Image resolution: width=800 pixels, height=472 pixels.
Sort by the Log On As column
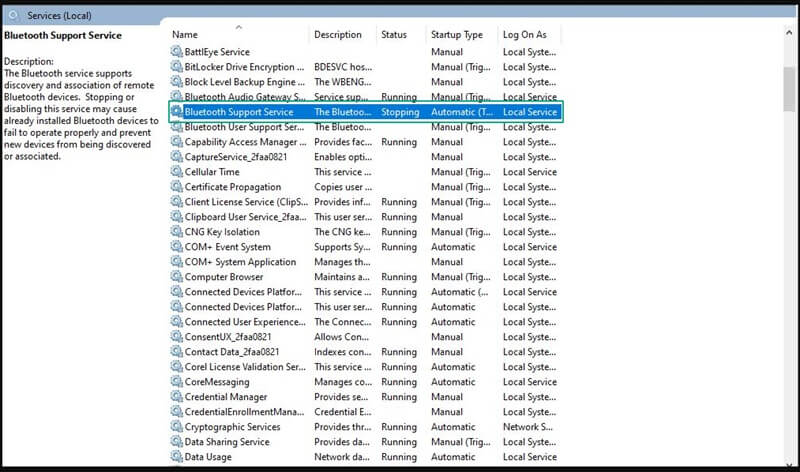526,35
